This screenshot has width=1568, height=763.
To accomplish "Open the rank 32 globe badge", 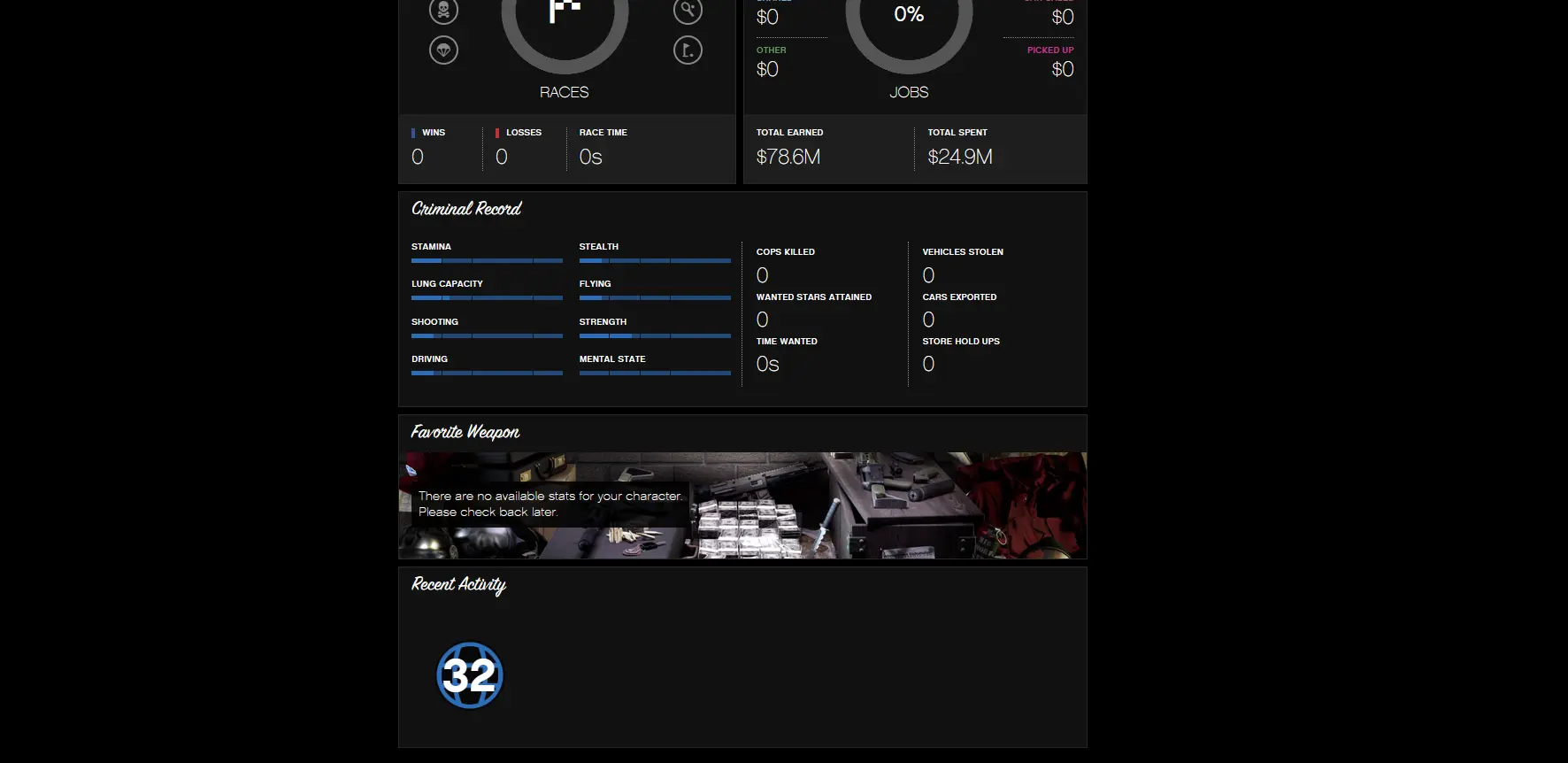I will [470, 675].
